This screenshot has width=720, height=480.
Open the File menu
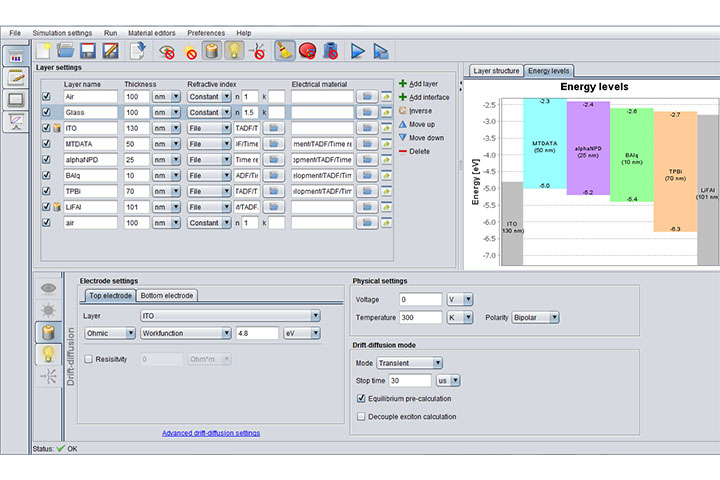point(15,33)
